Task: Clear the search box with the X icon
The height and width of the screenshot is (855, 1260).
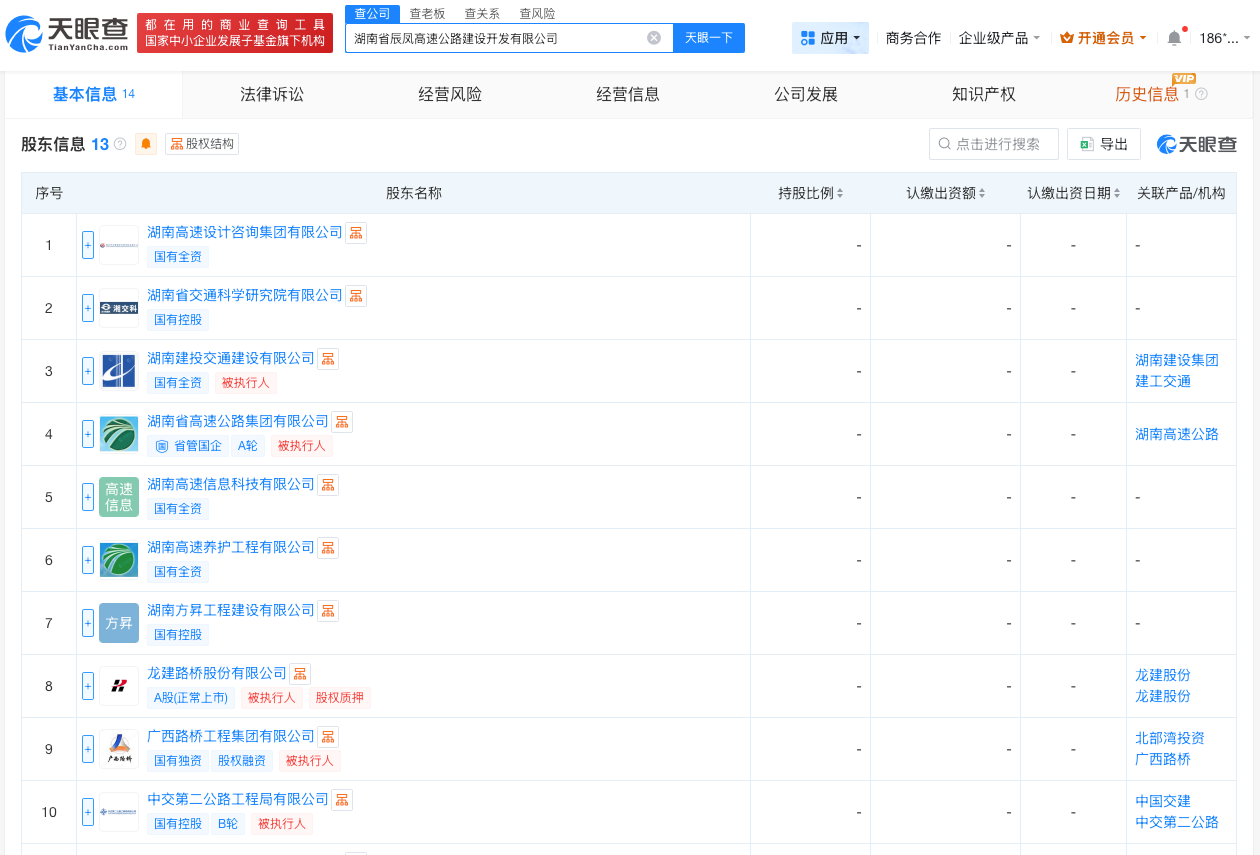Action: pyautogui.click(x=654, y=38)
